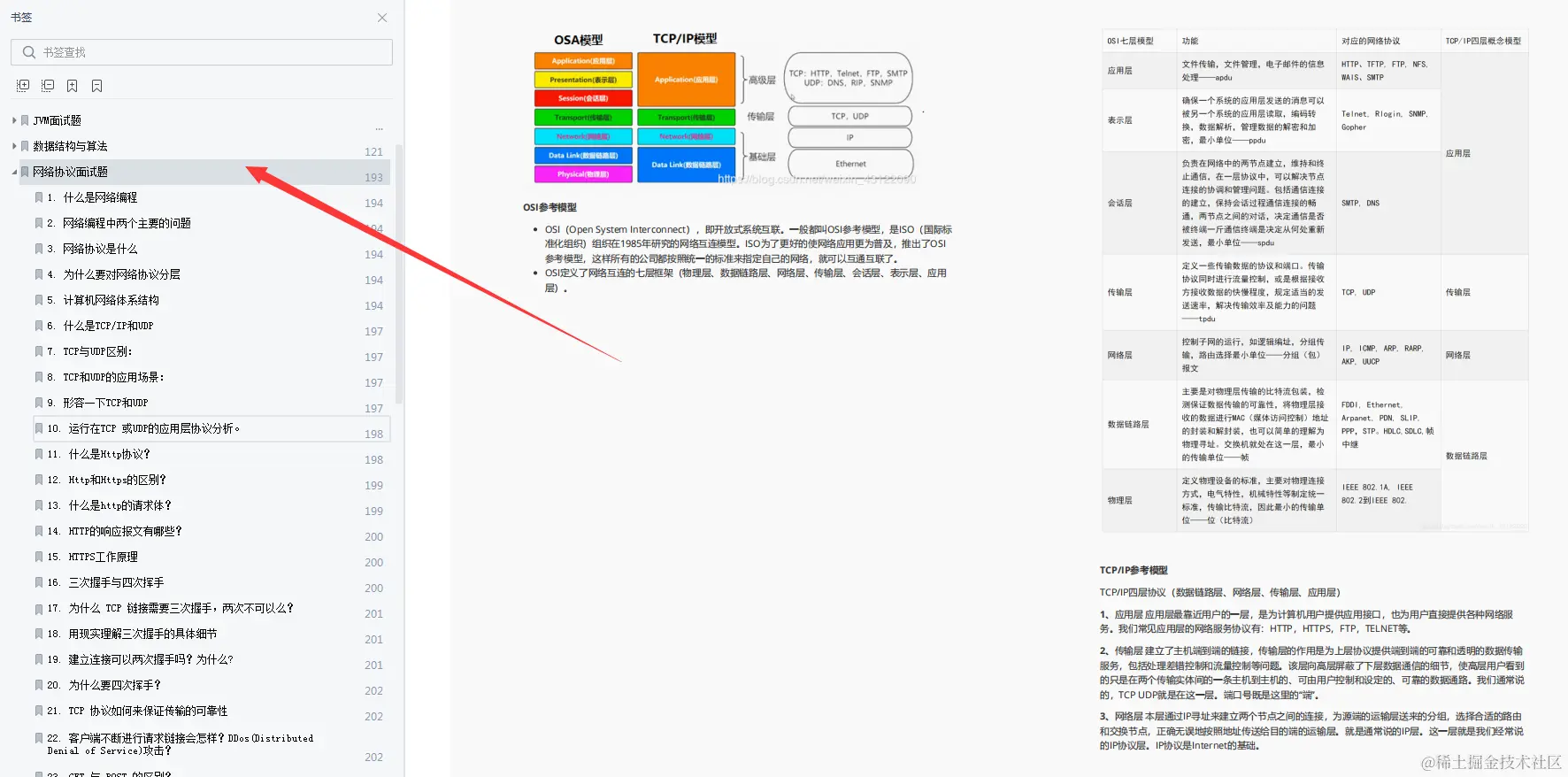1568x777 pixels.
Task: Open bookmark 10. 运行在TCP或UDP的应用层协议分析
Action: click(x=143, y=428)
